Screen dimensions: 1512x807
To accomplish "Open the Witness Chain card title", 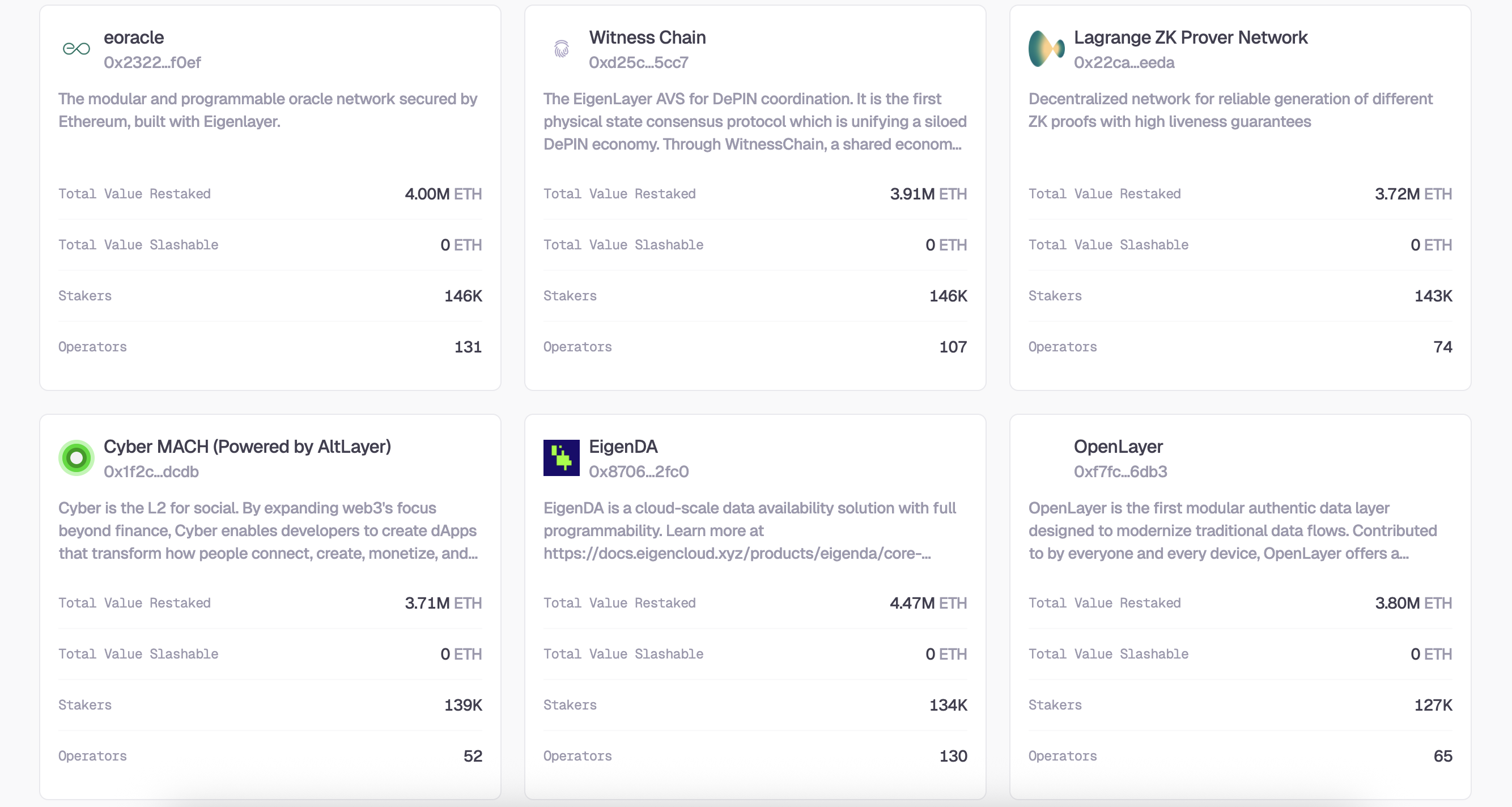I will (647, 37).
